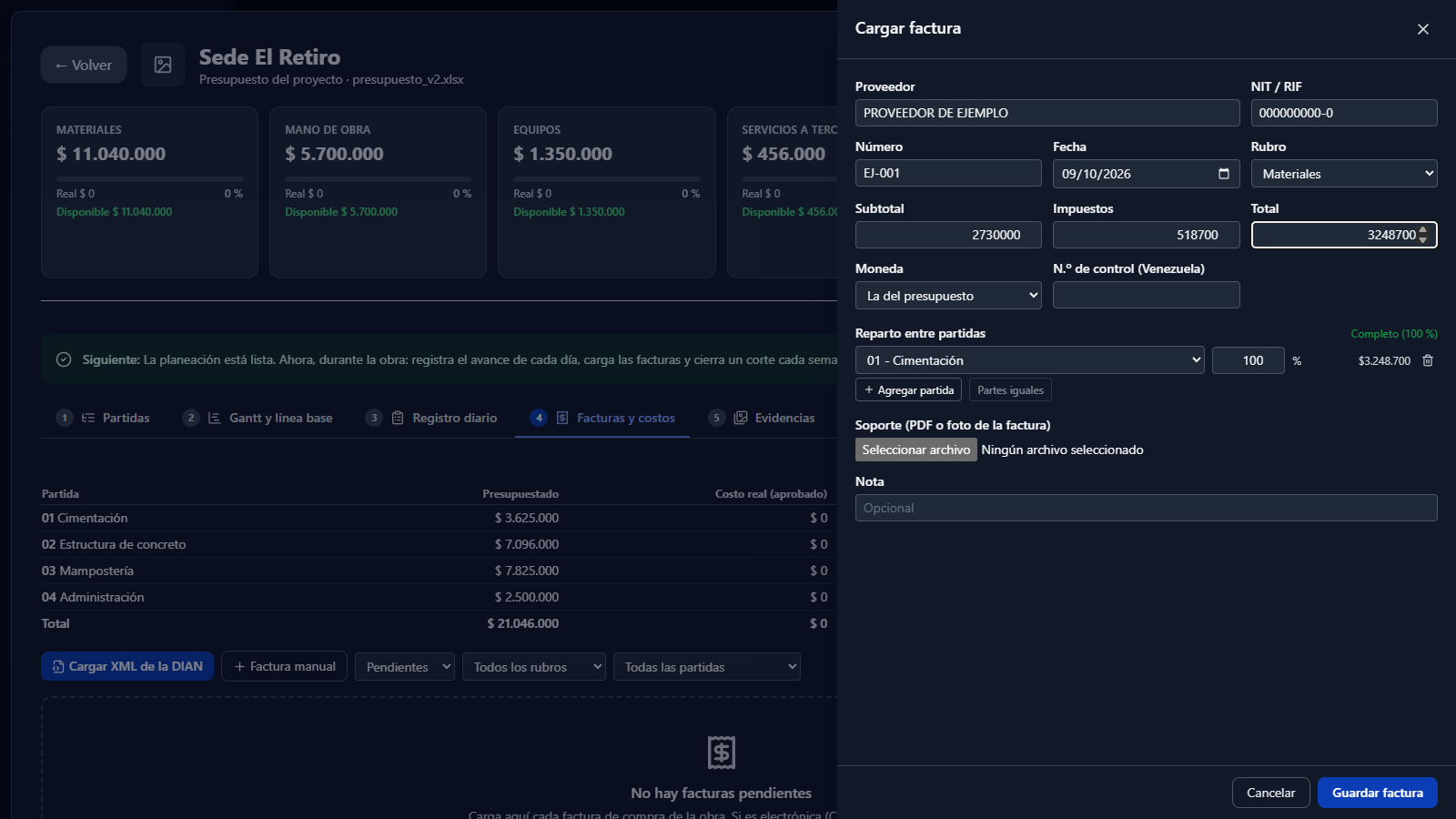Click Guardar factura

(x=1378, y=793)
